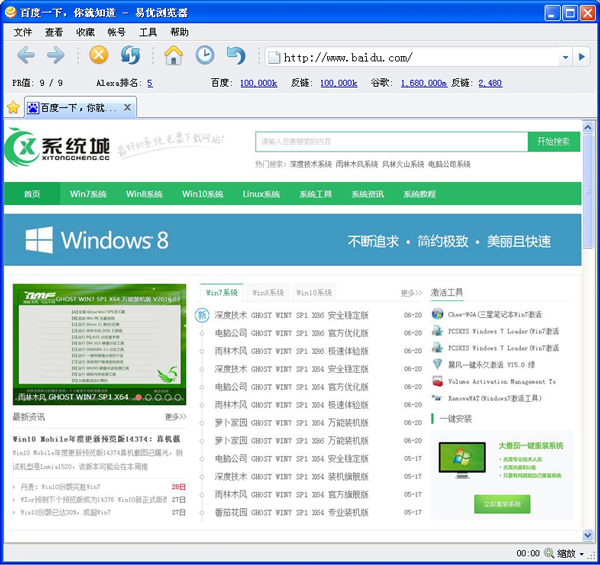Open the 查看 menu
The image size is (600, 565).
(x=54, y=32)
